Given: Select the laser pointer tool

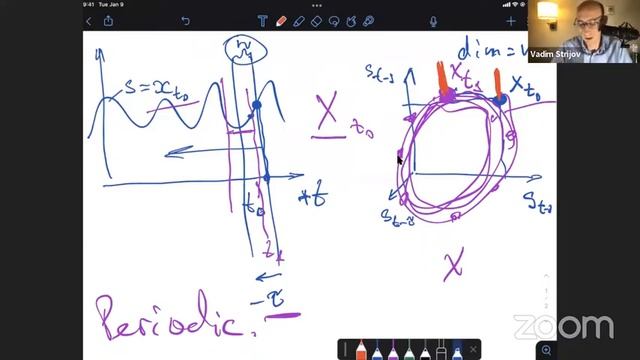Looking at the screenshot, I should (369, 21).
